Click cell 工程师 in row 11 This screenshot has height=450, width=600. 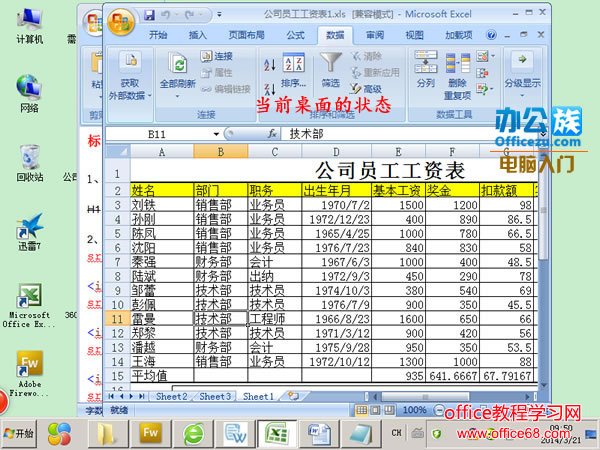[275, 318]
